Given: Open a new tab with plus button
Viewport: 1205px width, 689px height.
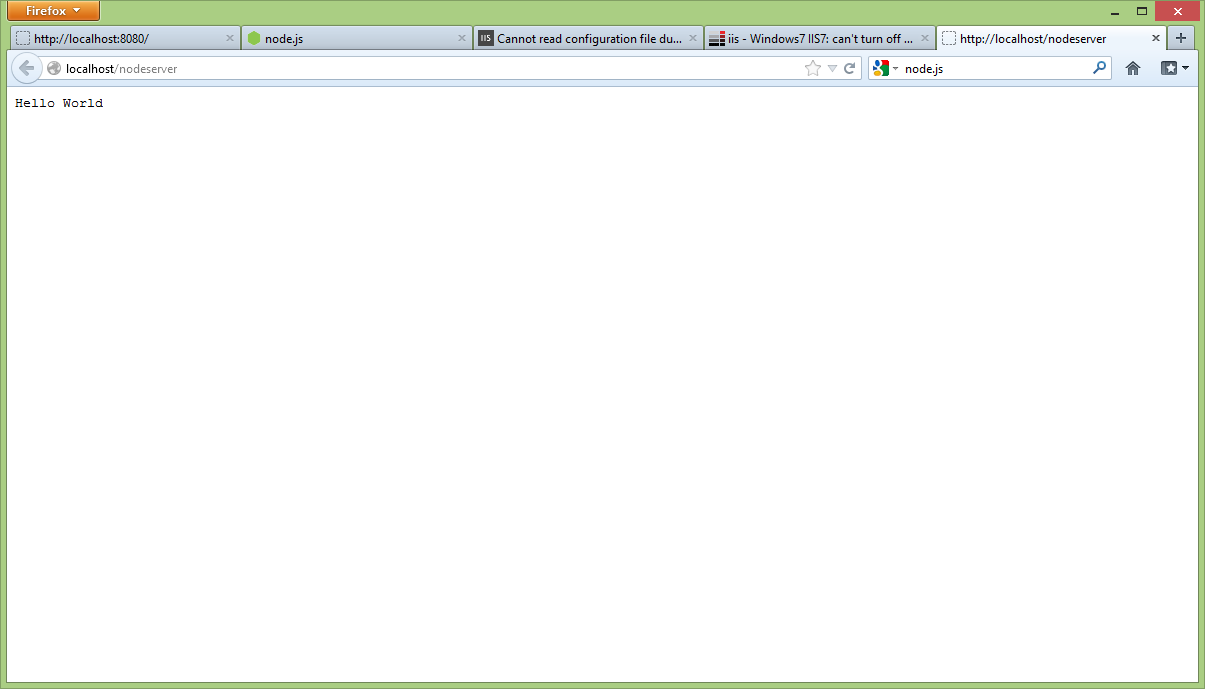Looking at the screenshot, I should pyautogui.click(x=1181, y=38).
